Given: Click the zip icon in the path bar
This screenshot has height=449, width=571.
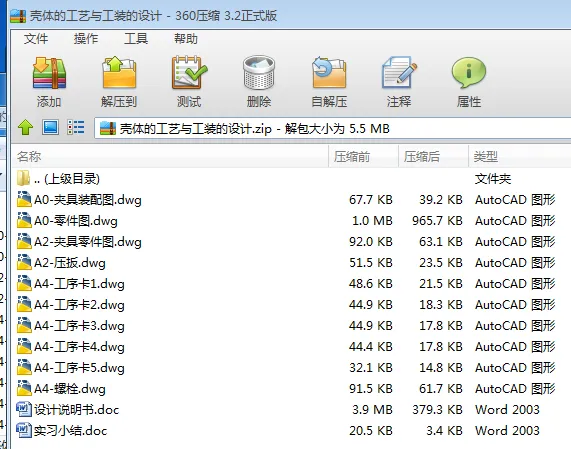Looking at the screenshot, I should [108, 129].
